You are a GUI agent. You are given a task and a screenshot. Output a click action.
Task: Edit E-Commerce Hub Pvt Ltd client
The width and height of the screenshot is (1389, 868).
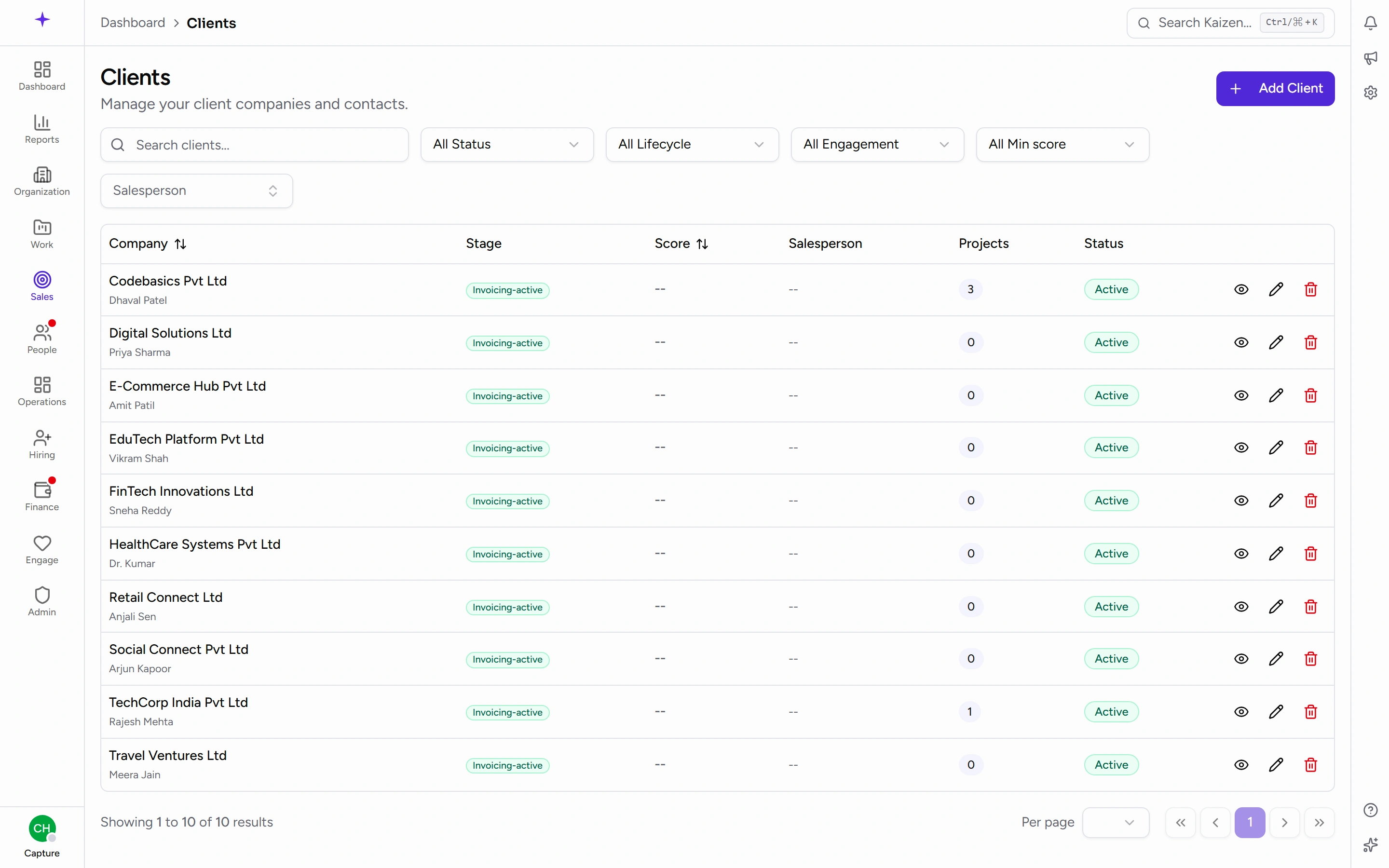1275,395
